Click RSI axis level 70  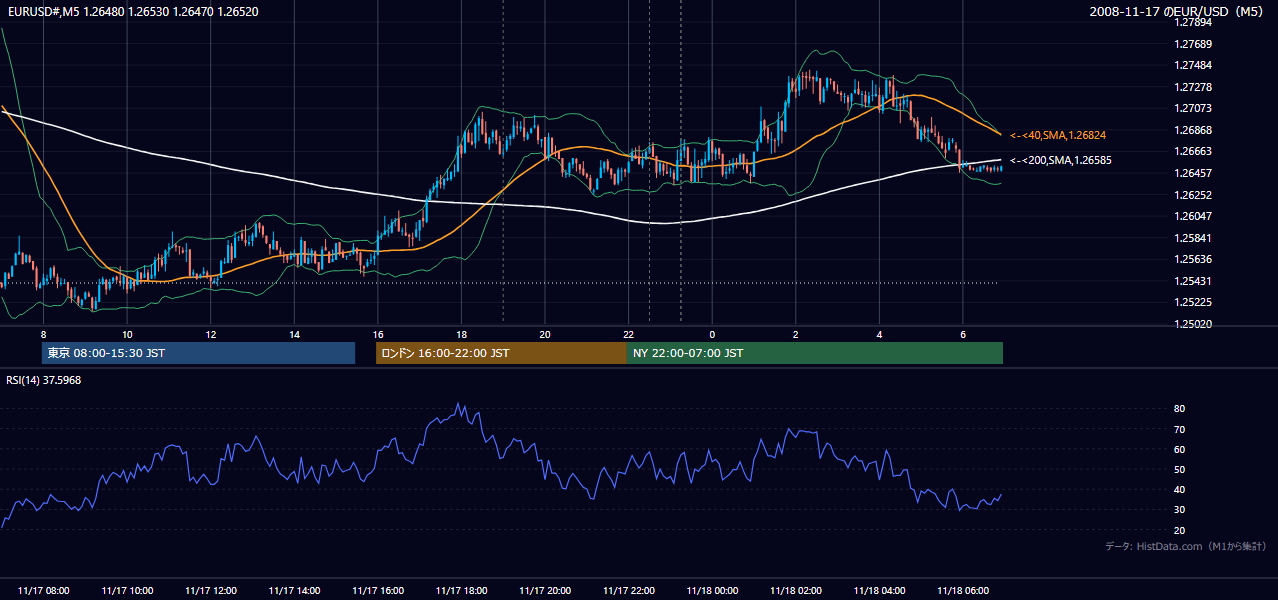(1180, 429)
